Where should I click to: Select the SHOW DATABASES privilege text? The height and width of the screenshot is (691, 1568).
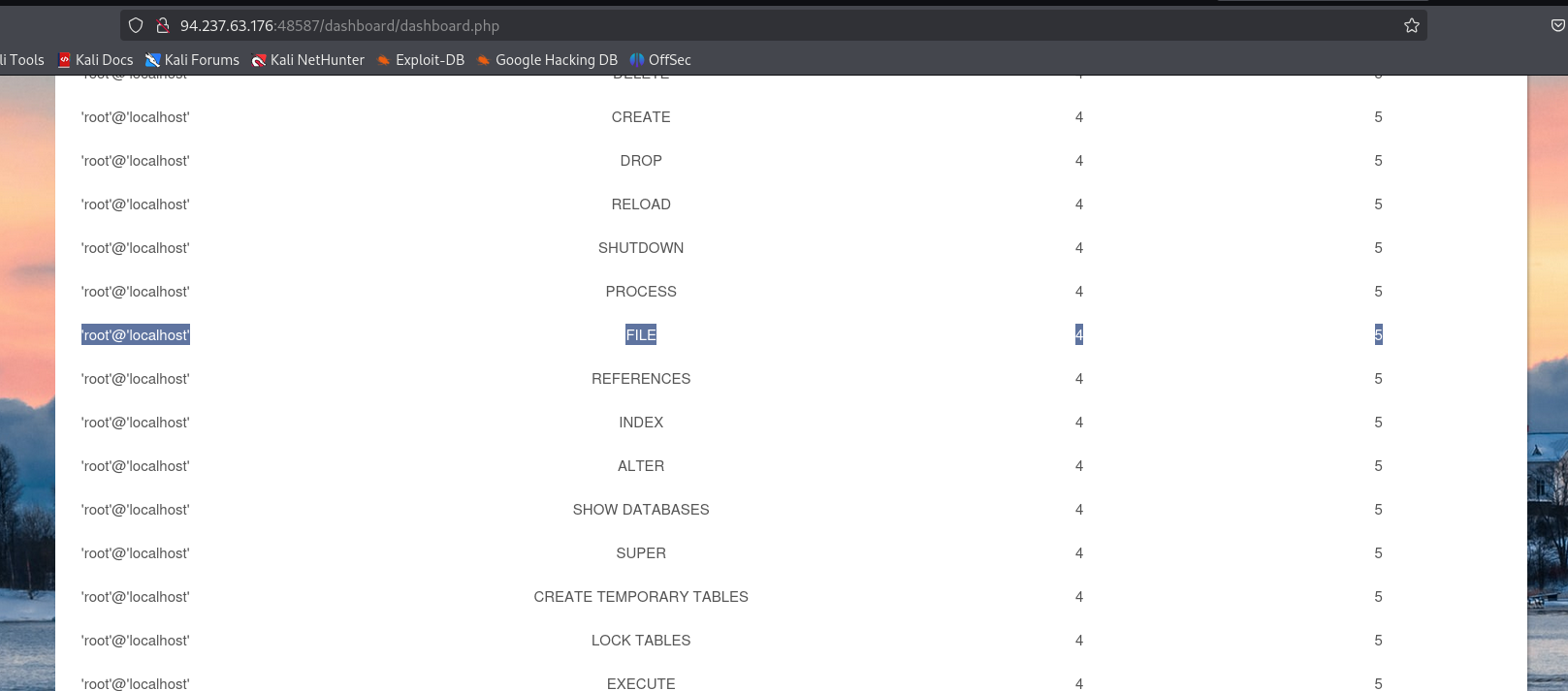[641, 510]
